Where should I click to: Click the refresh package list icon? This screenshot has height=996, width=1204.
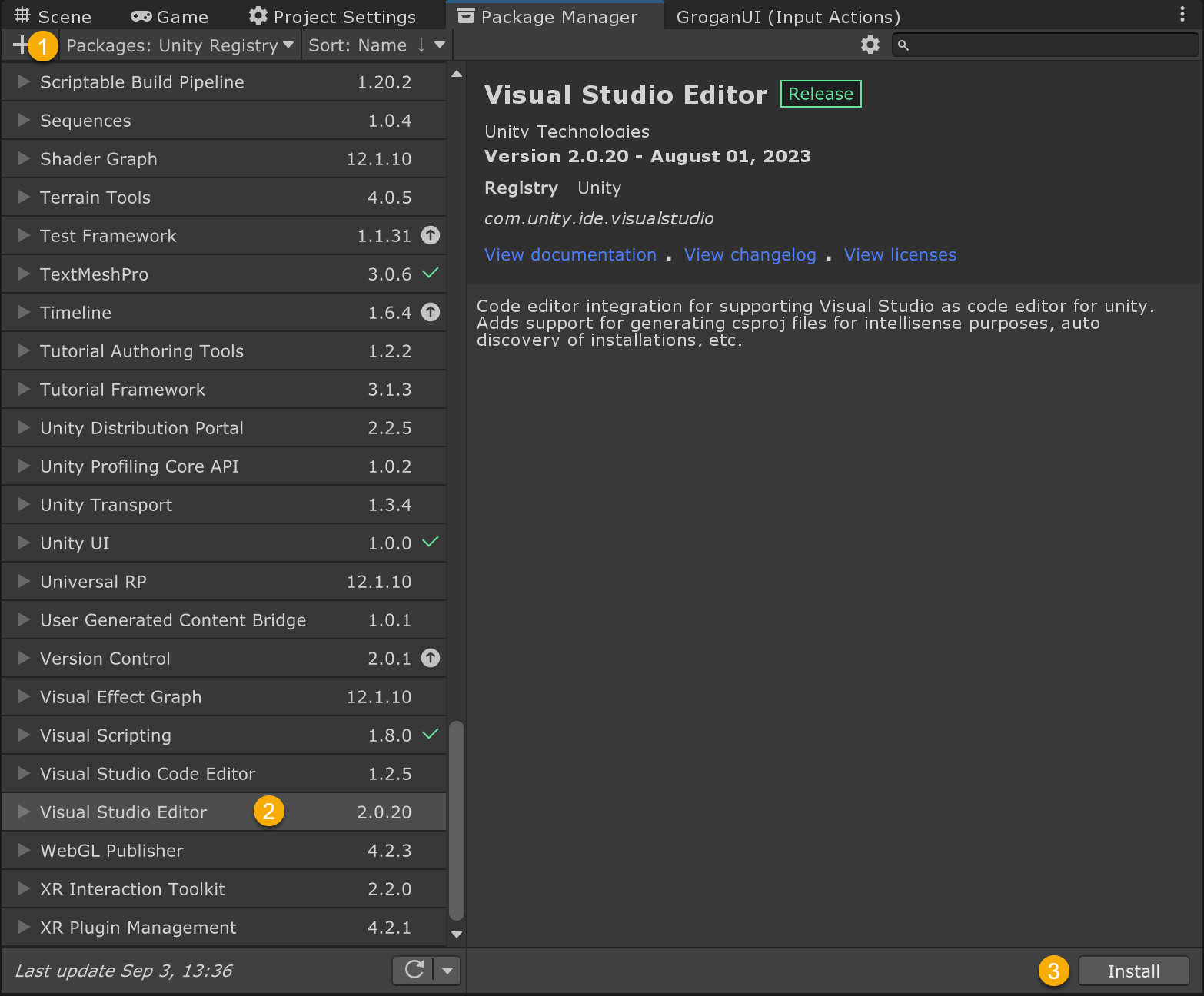click(414, 970)
